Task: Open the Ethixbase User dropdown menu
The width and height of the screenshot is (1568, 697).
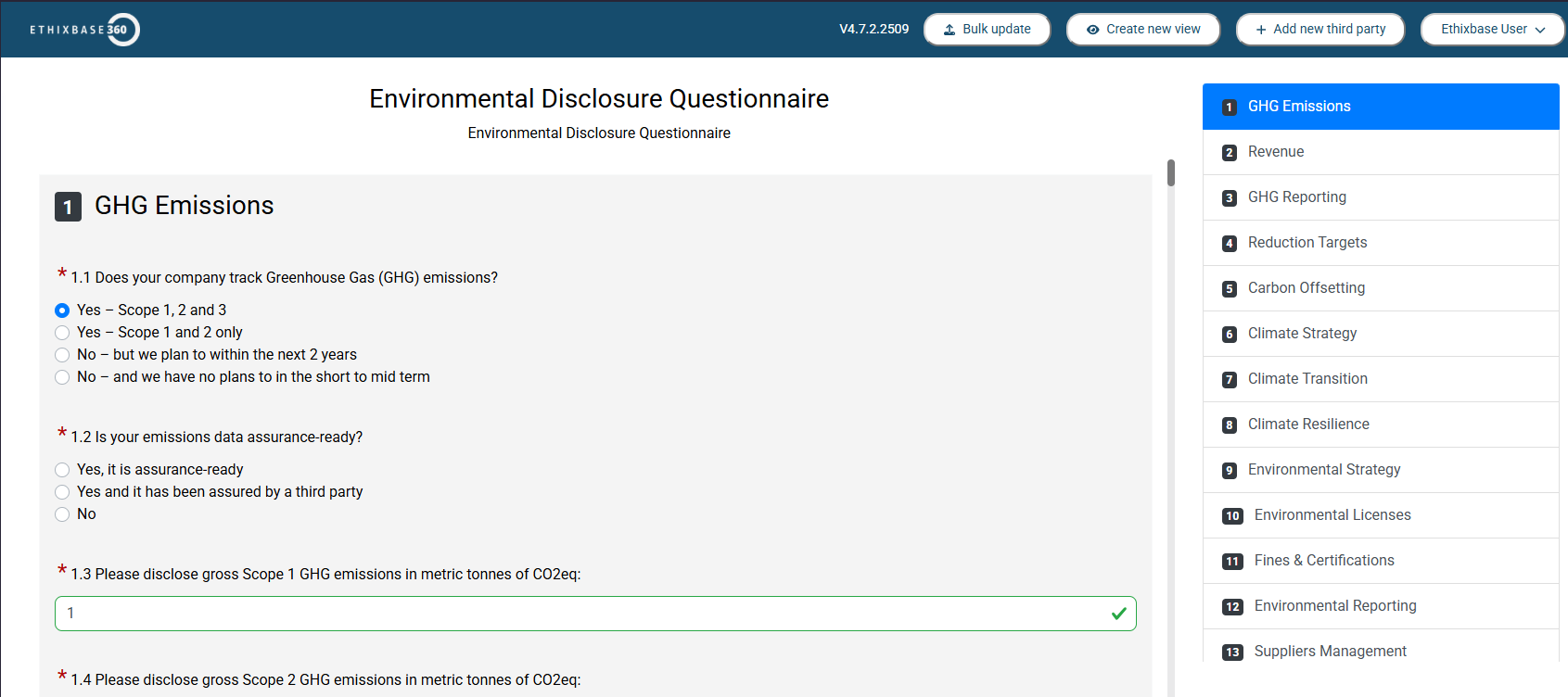Action: coord(1492,30)
